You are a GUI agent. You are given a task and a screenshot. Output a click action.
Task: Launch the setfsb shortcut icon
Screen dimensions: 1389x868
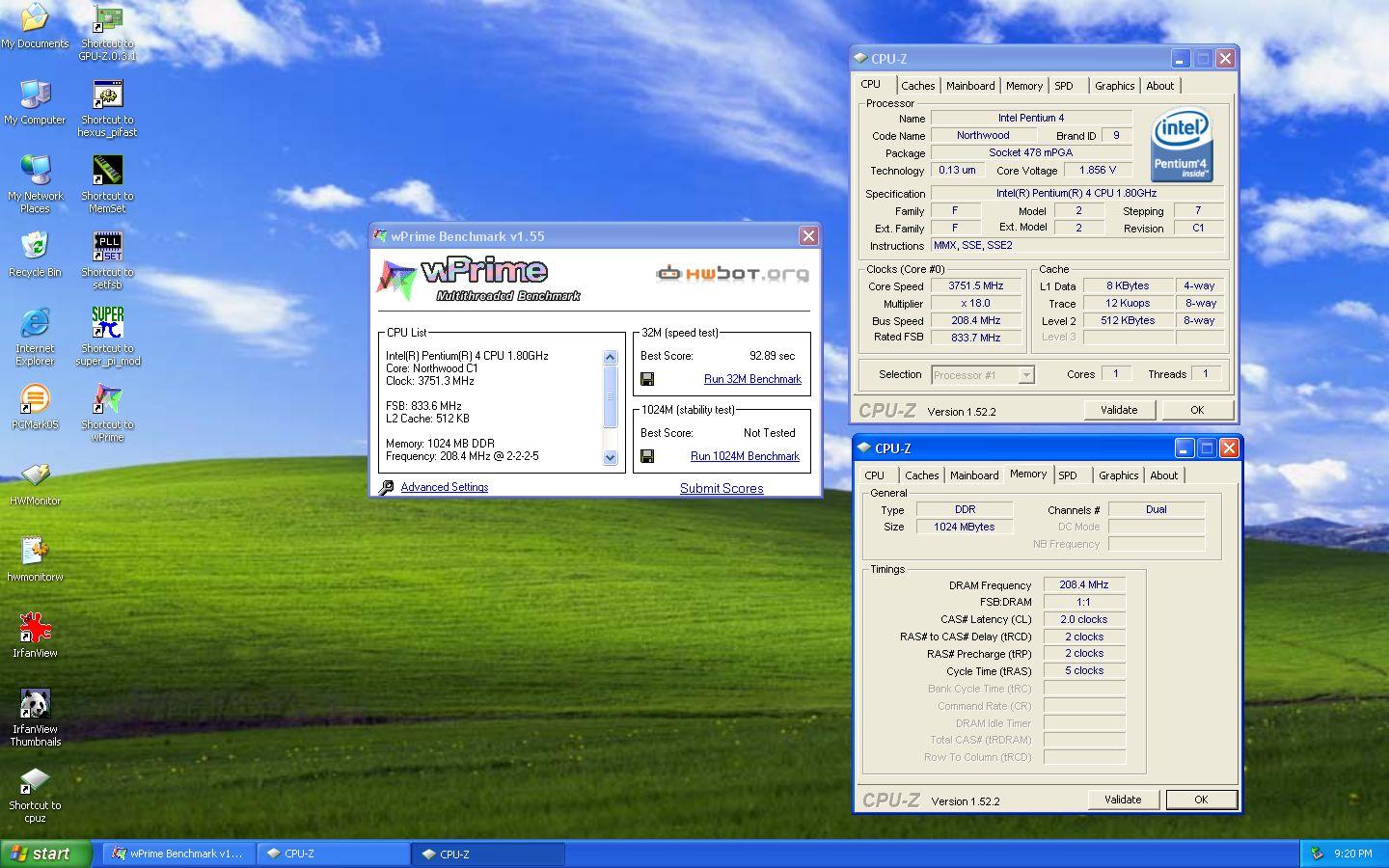[x=107, y=247]
